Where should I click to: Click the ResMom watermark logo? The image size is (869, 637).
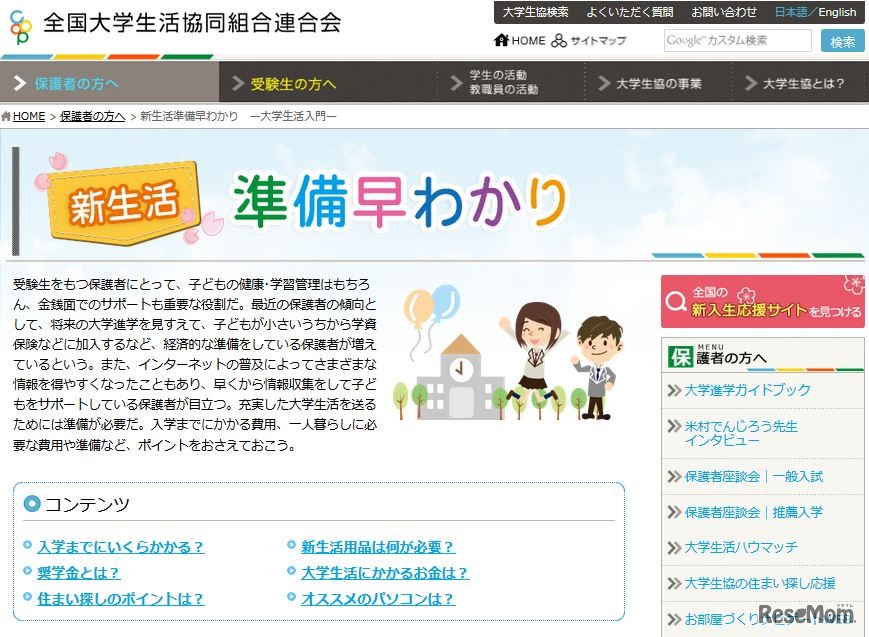click(808, 614)
